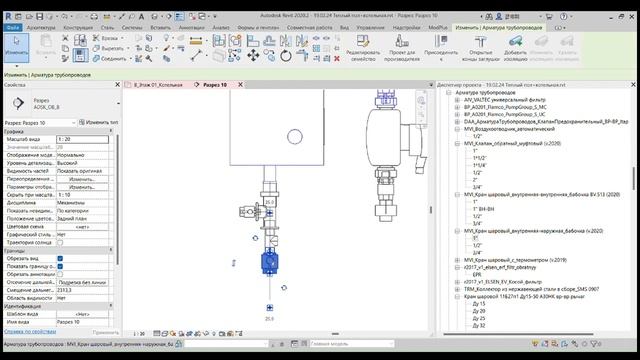Click Изменить button in Параметры отображения row
The height and width of the screenshot is (360, 640).
pyautogui.click(x=82, y=187)
